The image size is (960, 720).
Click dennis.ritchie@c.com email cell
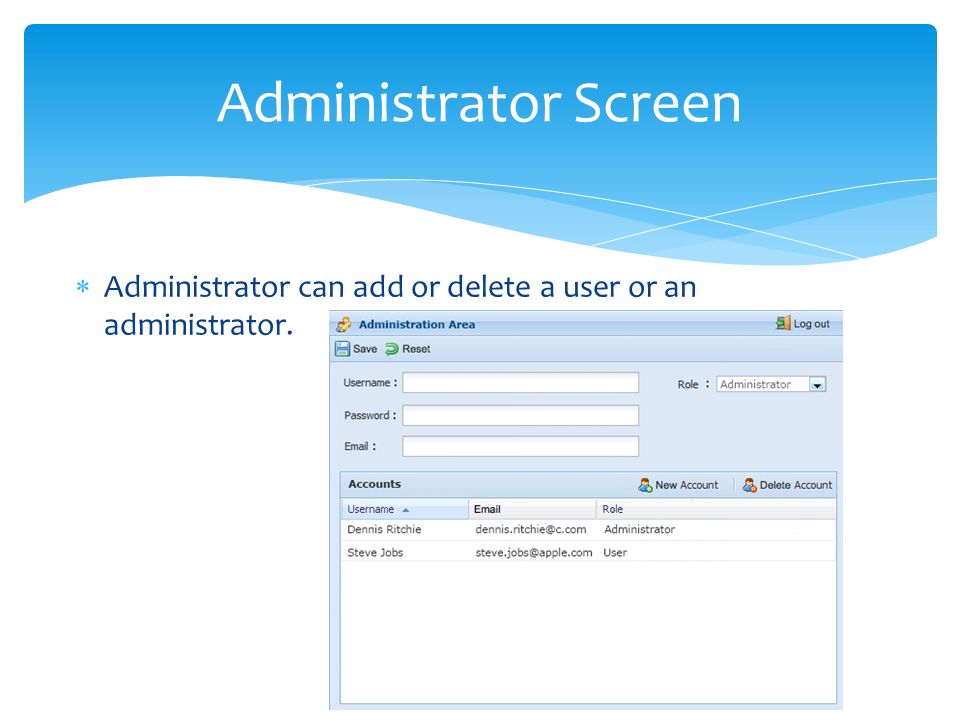click(x=531, y=530)
